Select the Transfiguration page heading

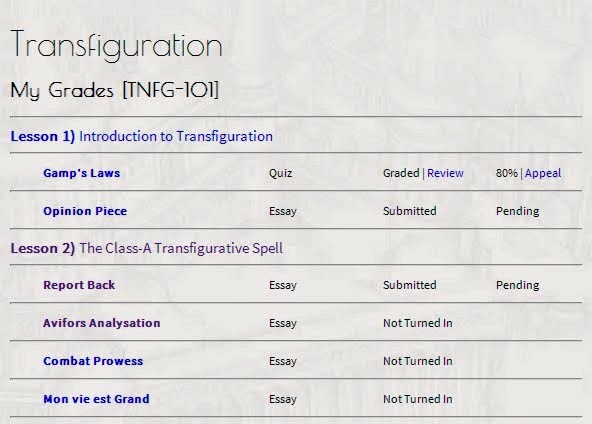click(116, 45)
